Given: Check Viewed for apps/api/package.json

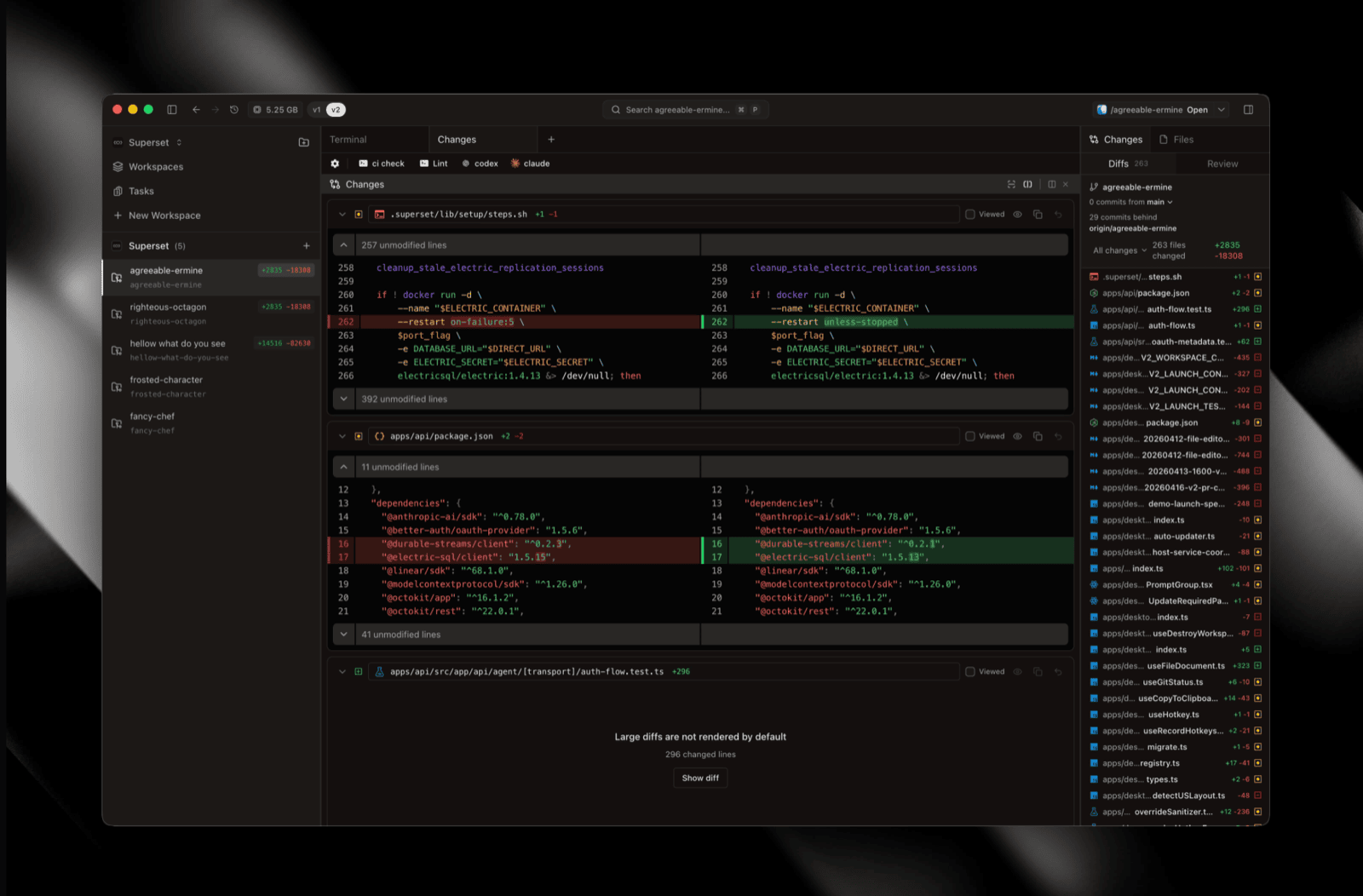Looking at the screenshot, I should pyautogui.click(x=970, y=436).
